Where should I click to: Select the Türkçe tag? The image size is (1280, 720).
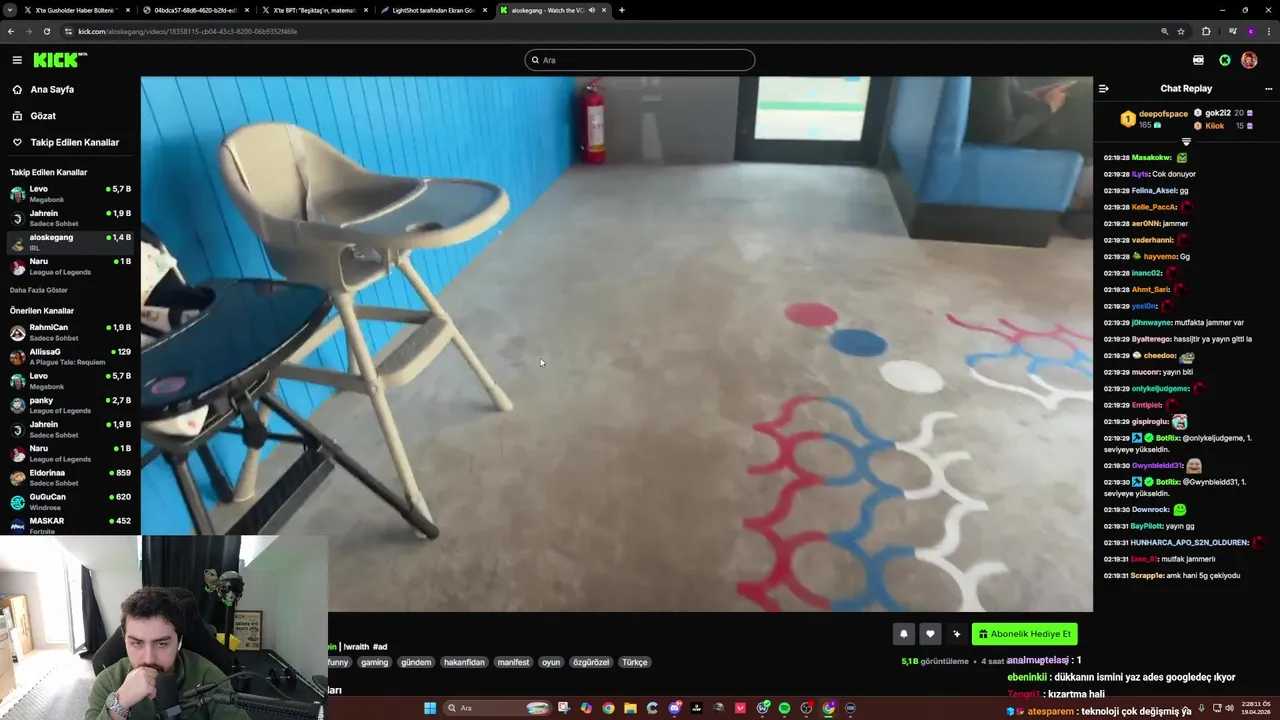(635, 662)
